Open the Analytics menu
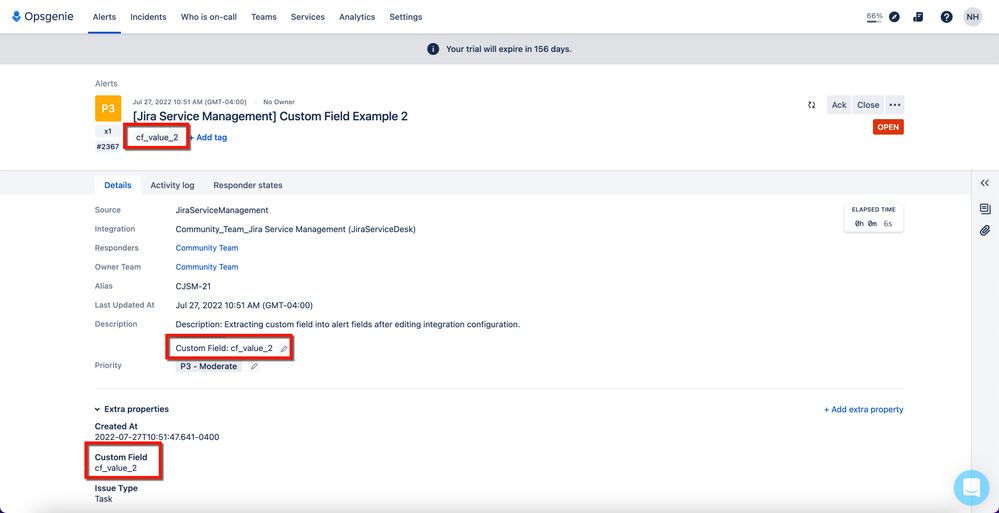This screenshot has width=999, height=513. [x=357, y=17]
